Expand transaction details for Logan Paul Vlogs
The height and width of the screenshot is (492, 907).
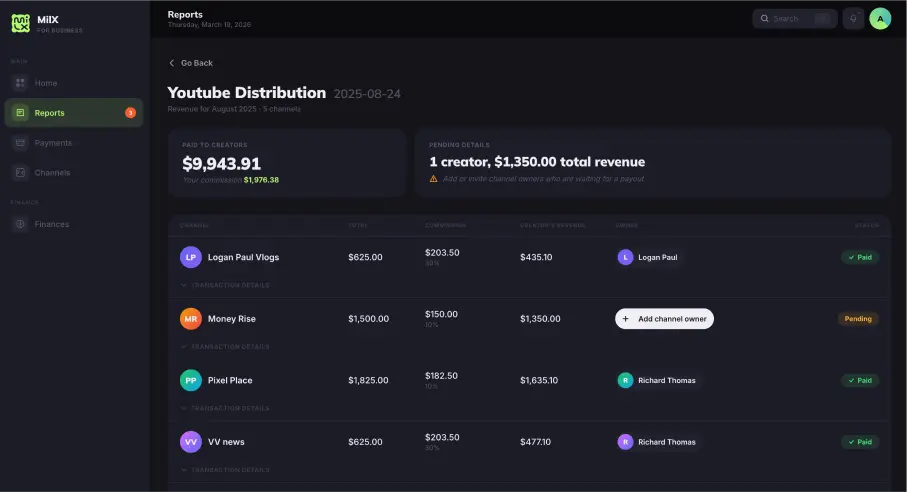(x=225, y=285)
